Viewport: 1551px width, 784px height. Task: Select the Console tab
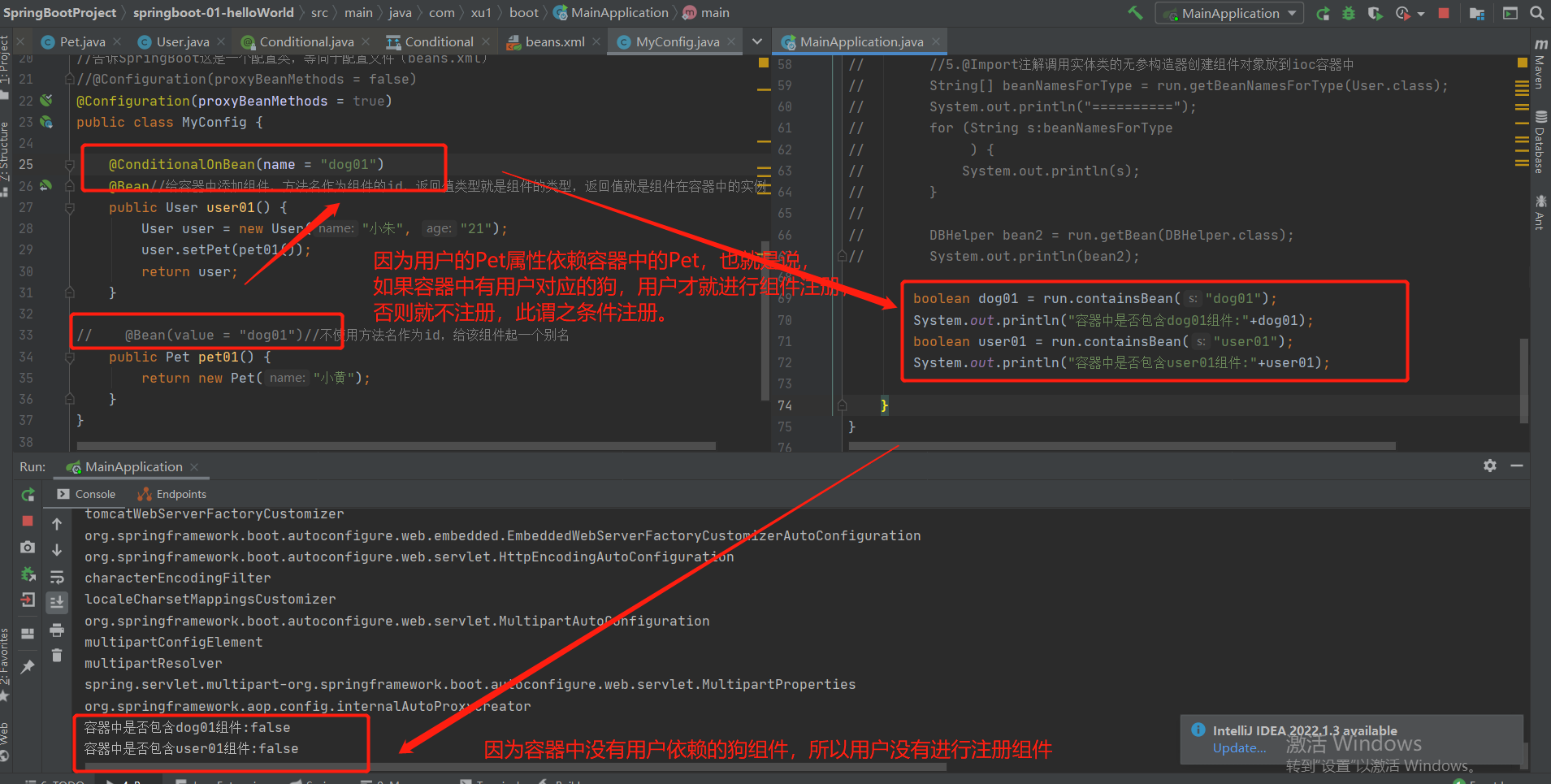[x=87, y=494]
